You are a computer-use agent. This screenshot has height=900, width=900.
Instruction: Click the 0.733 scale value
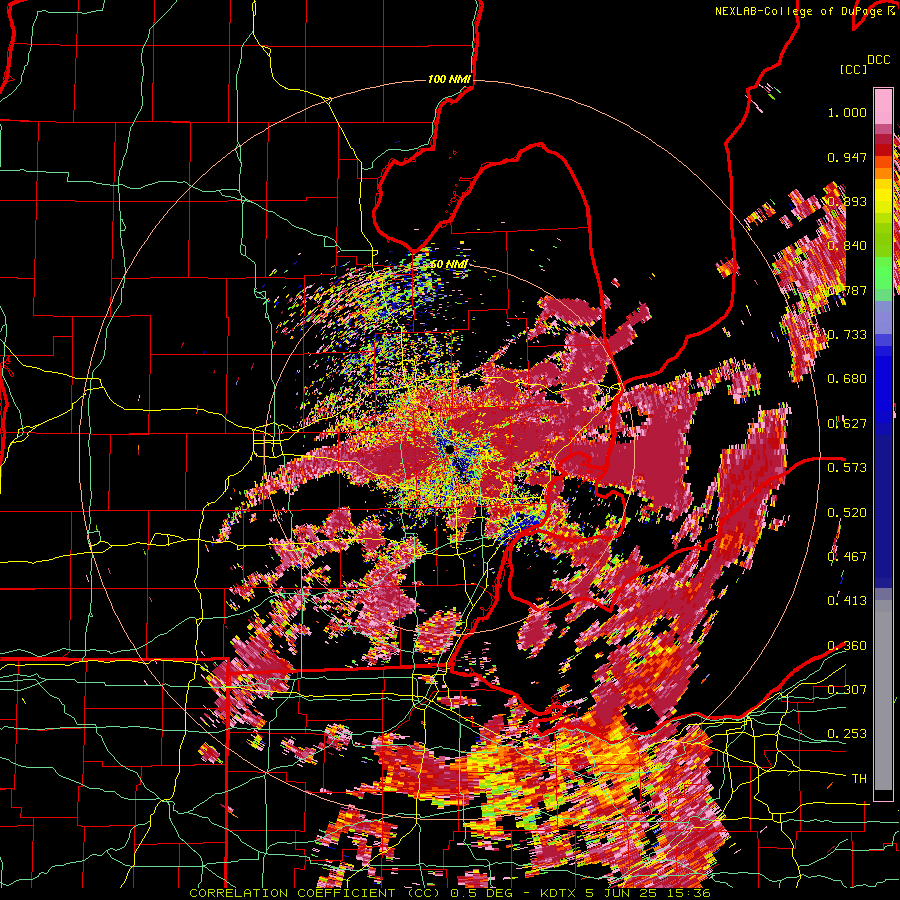tap(847, 335)
